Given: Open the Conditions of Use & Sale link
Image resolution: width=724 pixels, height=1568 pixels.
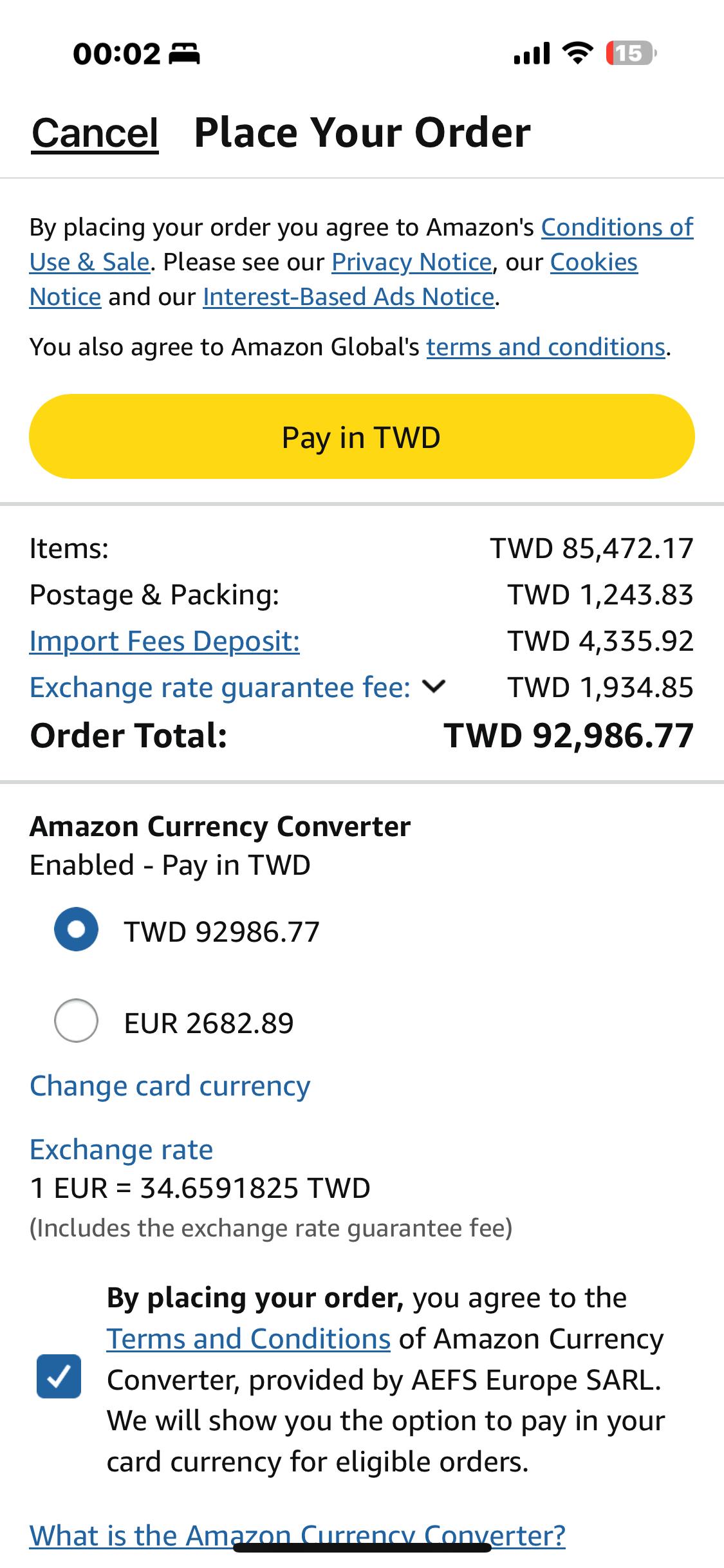Looking at the screenshot, I should tap(362, 245).
